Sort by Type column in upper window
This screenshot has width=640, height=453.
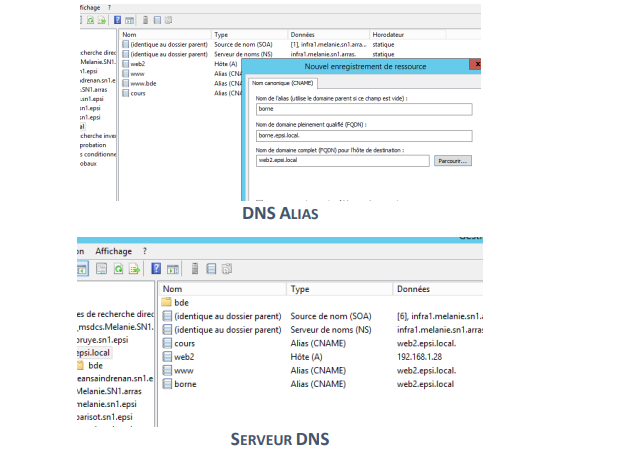[249, 35]
